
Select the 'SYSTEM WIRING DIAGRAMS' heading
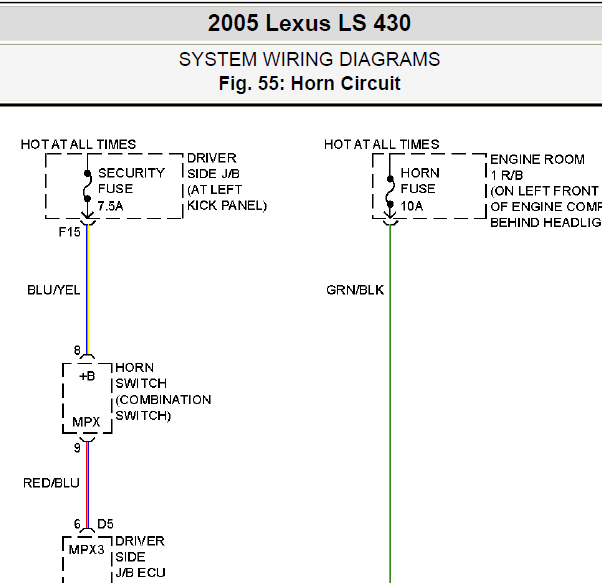[309, 59]
